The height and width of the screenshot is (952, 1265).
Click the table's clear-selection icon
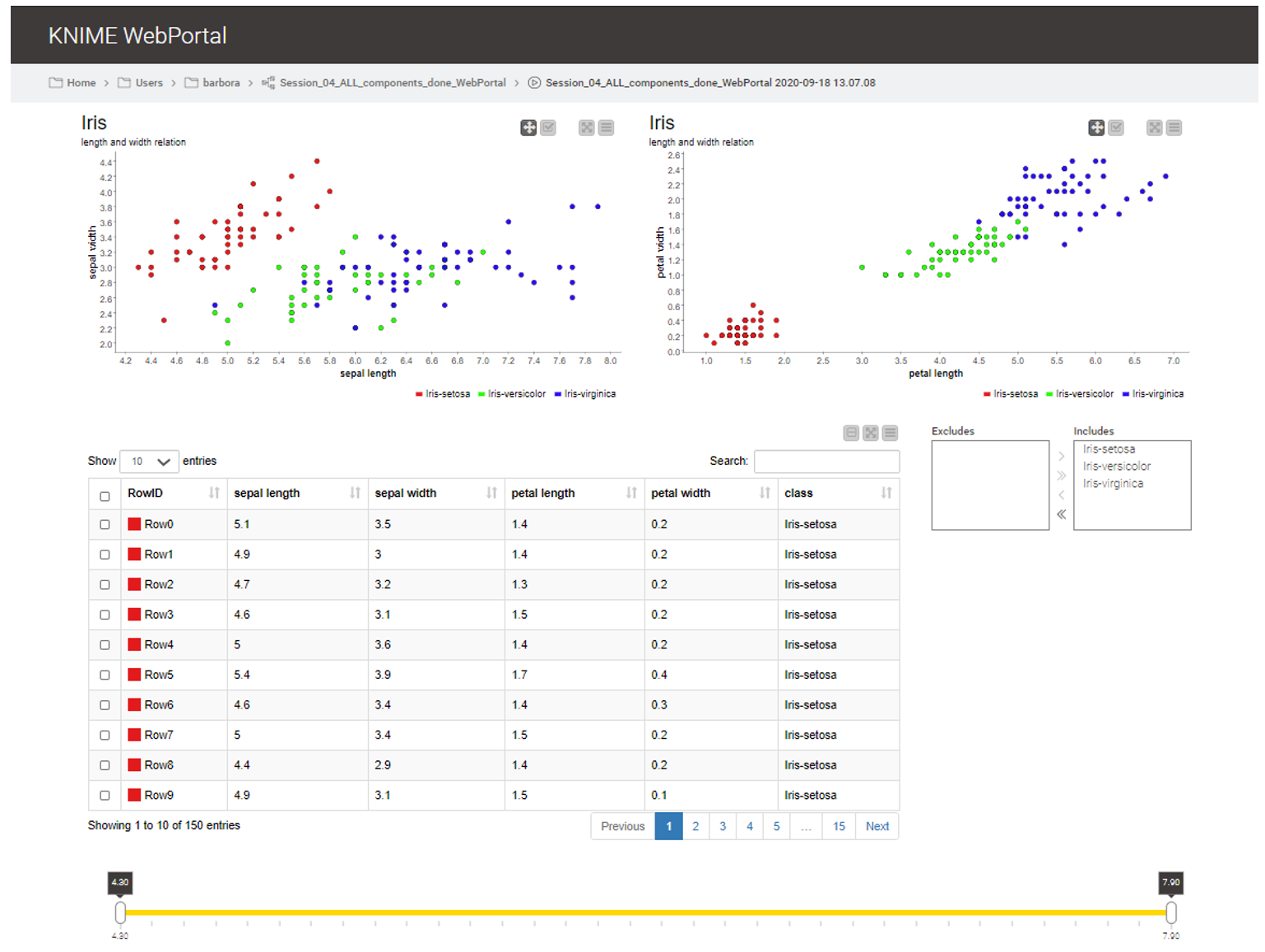[852, 433]
